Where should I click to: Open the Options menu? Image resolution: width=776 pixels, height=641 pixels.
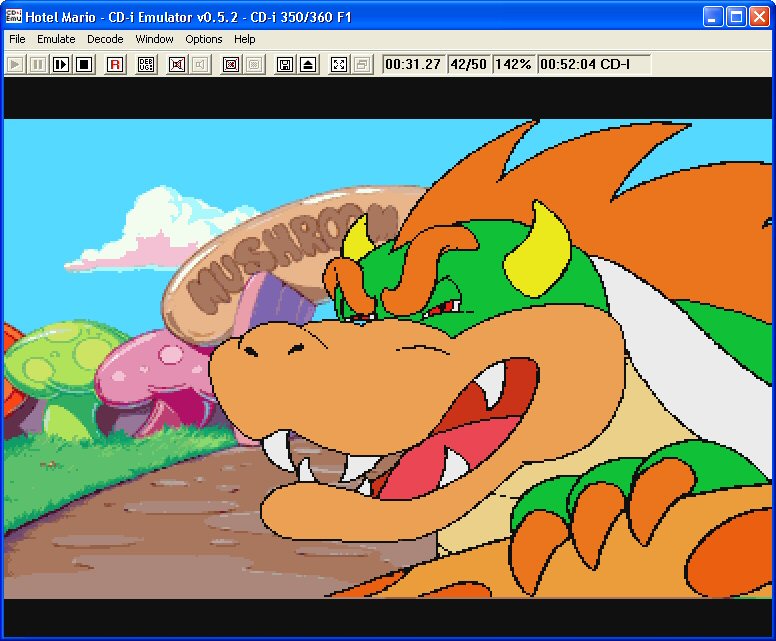tap(203, 39)
